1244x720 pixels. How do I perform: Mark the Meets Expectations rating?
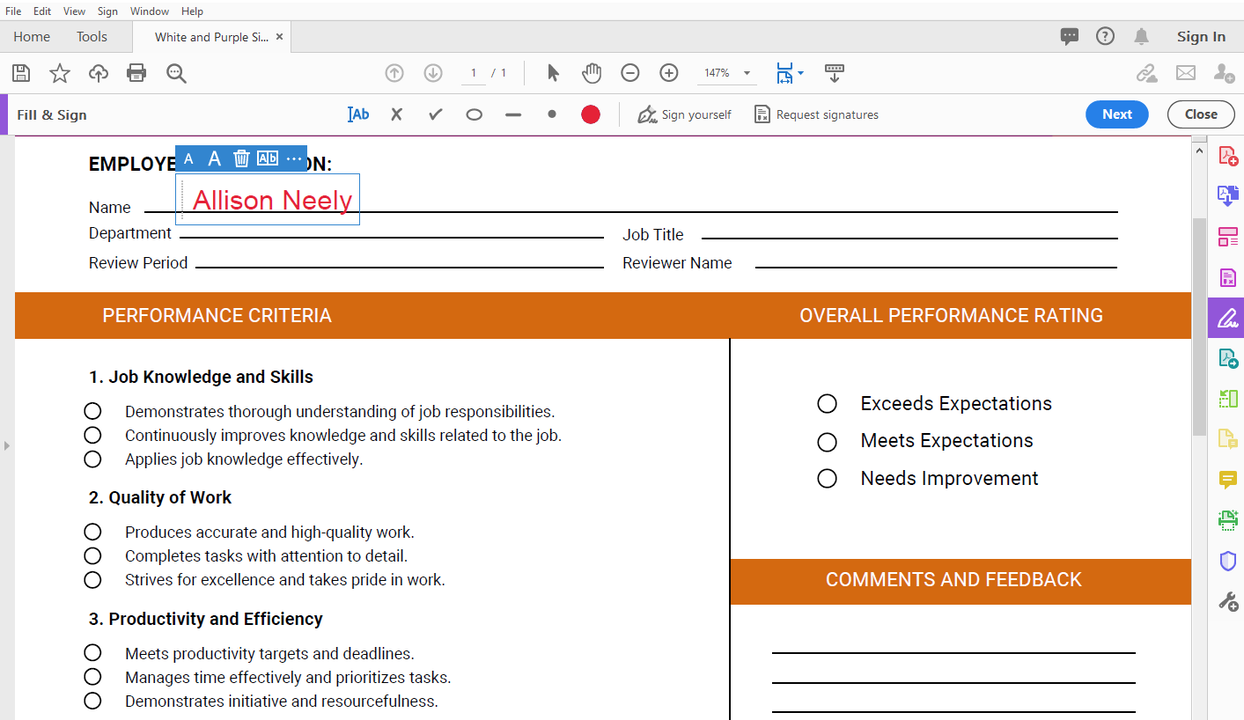pyautogui.click(x=827, y=441)
